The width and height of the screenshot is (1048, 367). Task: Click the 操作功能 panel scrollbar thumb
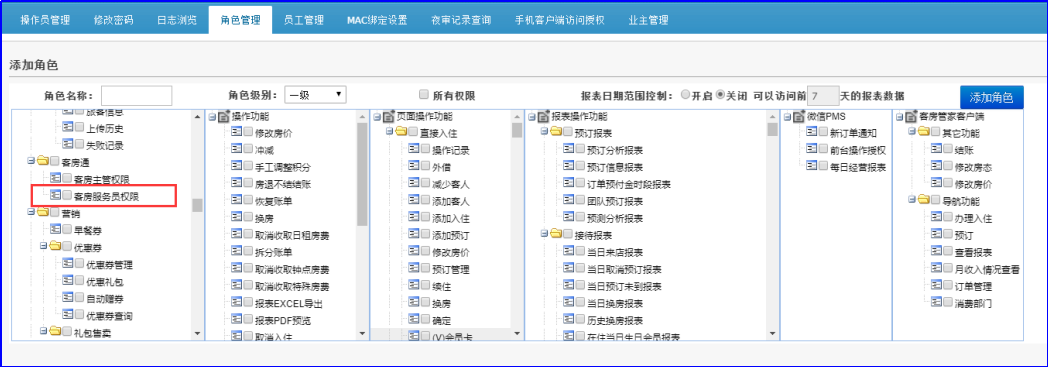(x=362, y=174)
